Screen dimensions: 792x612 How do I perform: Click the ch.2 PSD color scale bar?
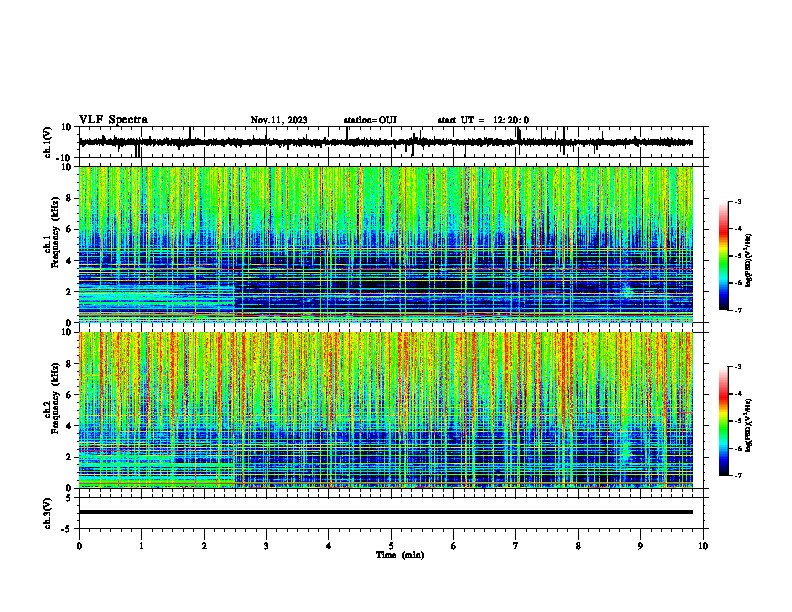[723, 421]
